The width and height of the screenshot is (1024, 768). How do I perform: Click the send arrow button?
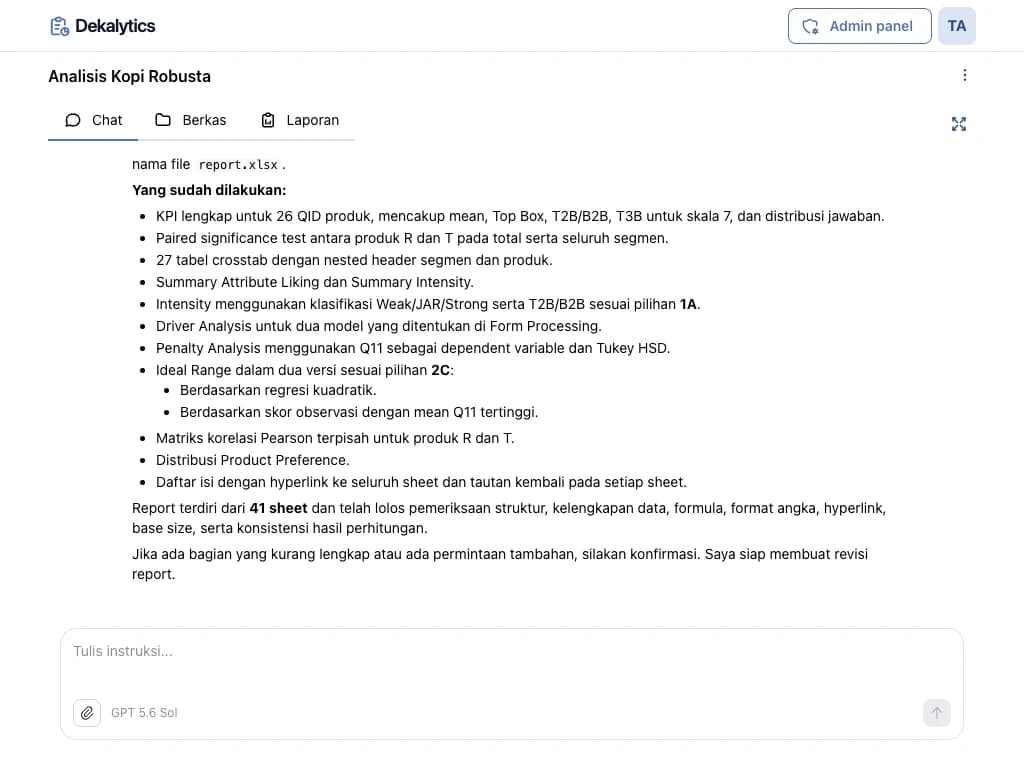[936, 712]
